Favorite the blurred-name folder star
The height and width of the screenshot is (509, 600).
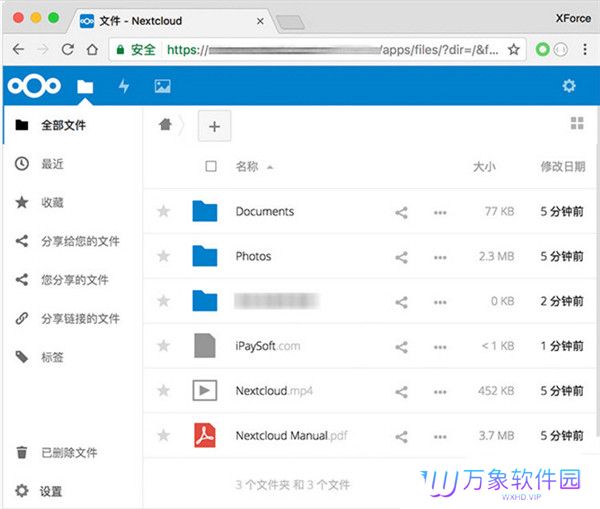click(164, 301)
